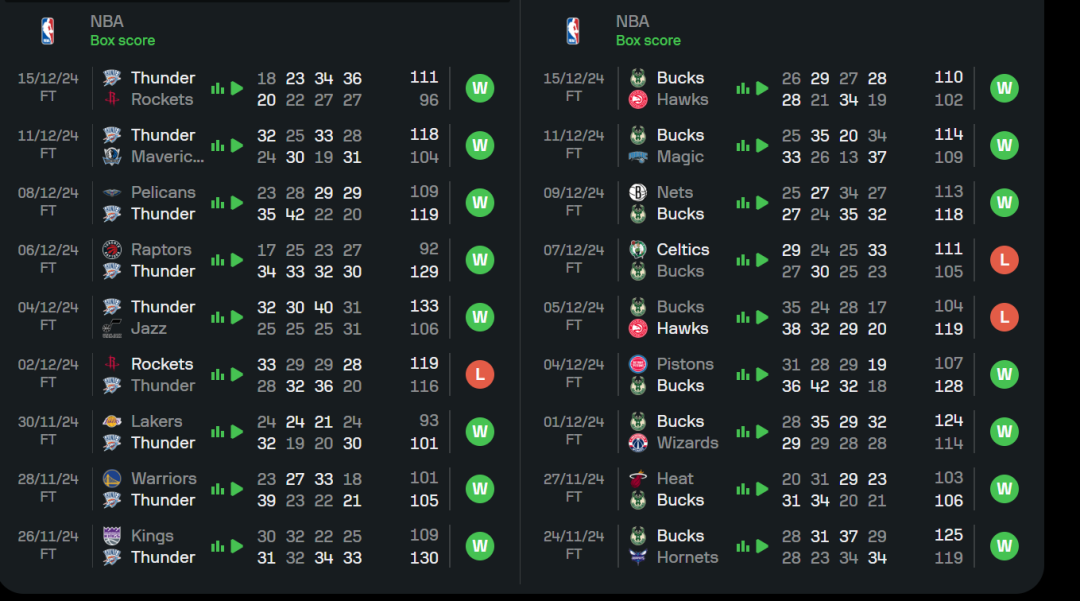Screen dimensions: 1080x601
Task: Click the red L badge for Rockets vs Thunder
Action: click(480, 375)
